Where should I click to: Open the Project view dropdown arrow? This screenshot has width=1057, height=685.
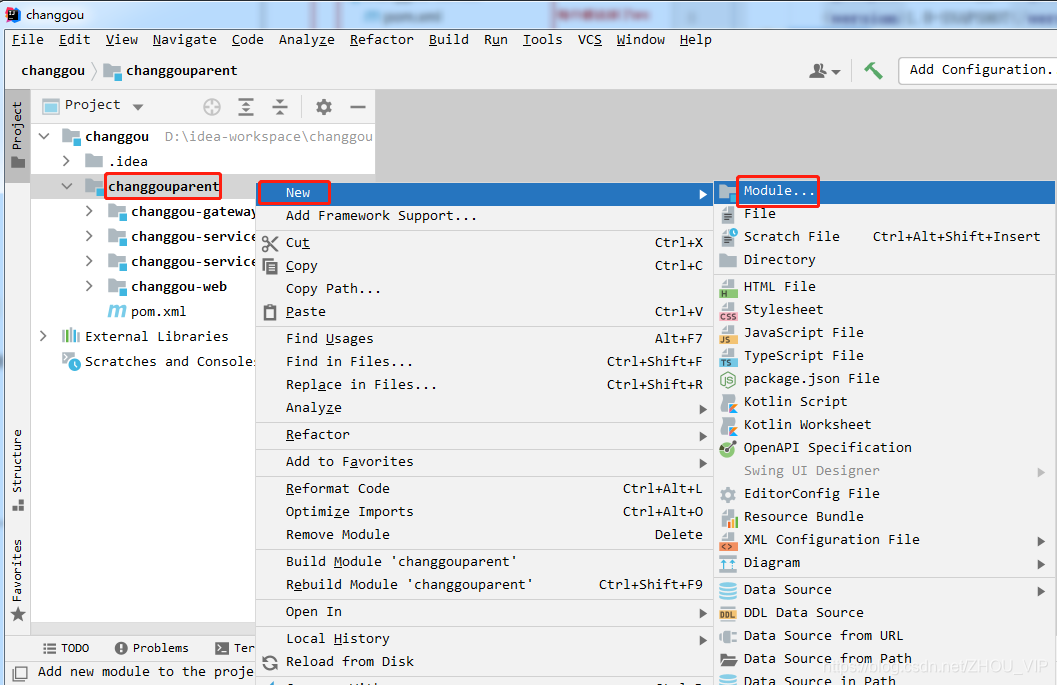tap(138, 107)
